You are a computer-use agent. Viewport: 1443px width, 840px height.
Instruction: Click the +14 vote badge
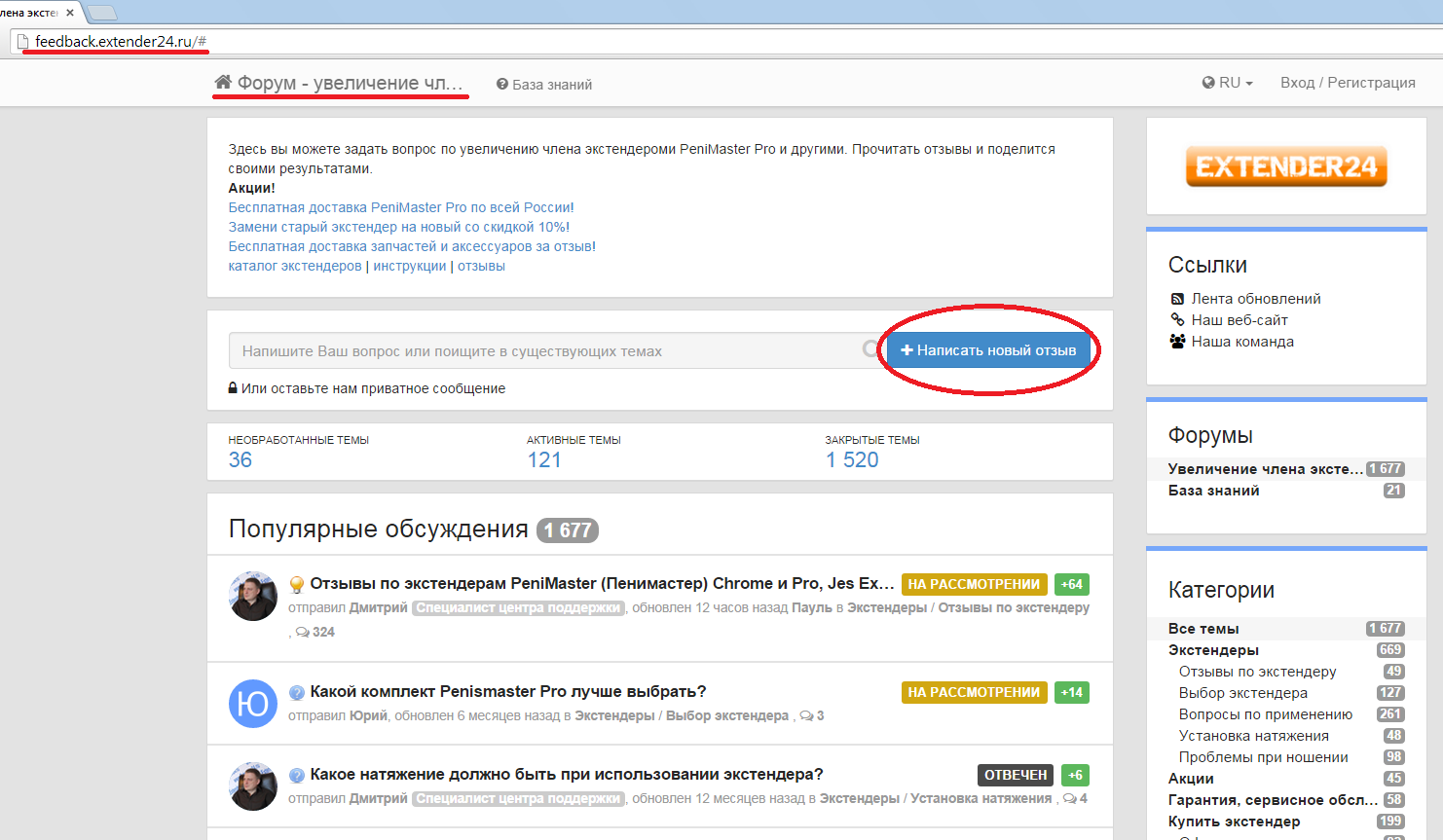tap(1072, 692)
